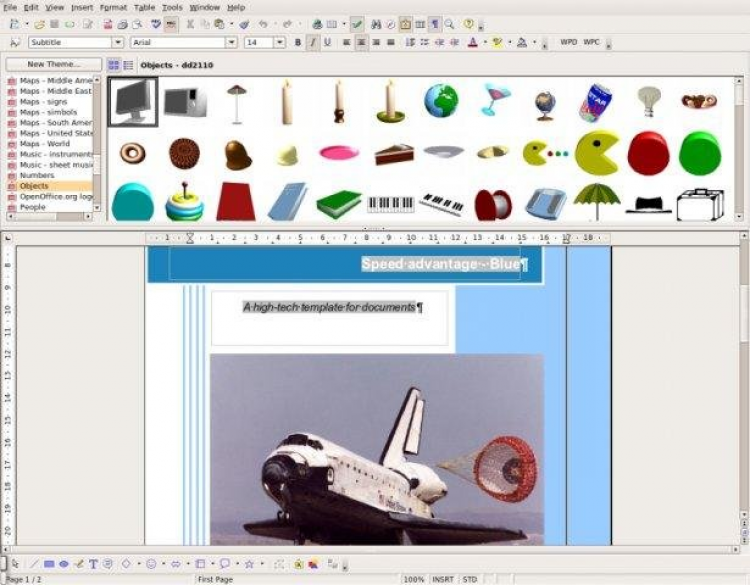Open the Find & Replace binoculars icon
The height and width of the screenshot is (585, 750).
tap(376, 24)
